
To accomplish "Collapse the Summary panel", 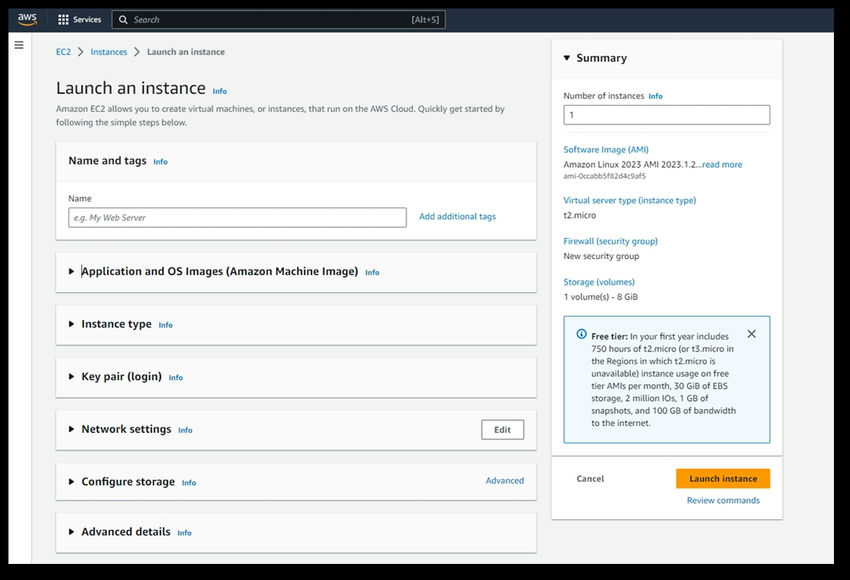I will 567,58.
